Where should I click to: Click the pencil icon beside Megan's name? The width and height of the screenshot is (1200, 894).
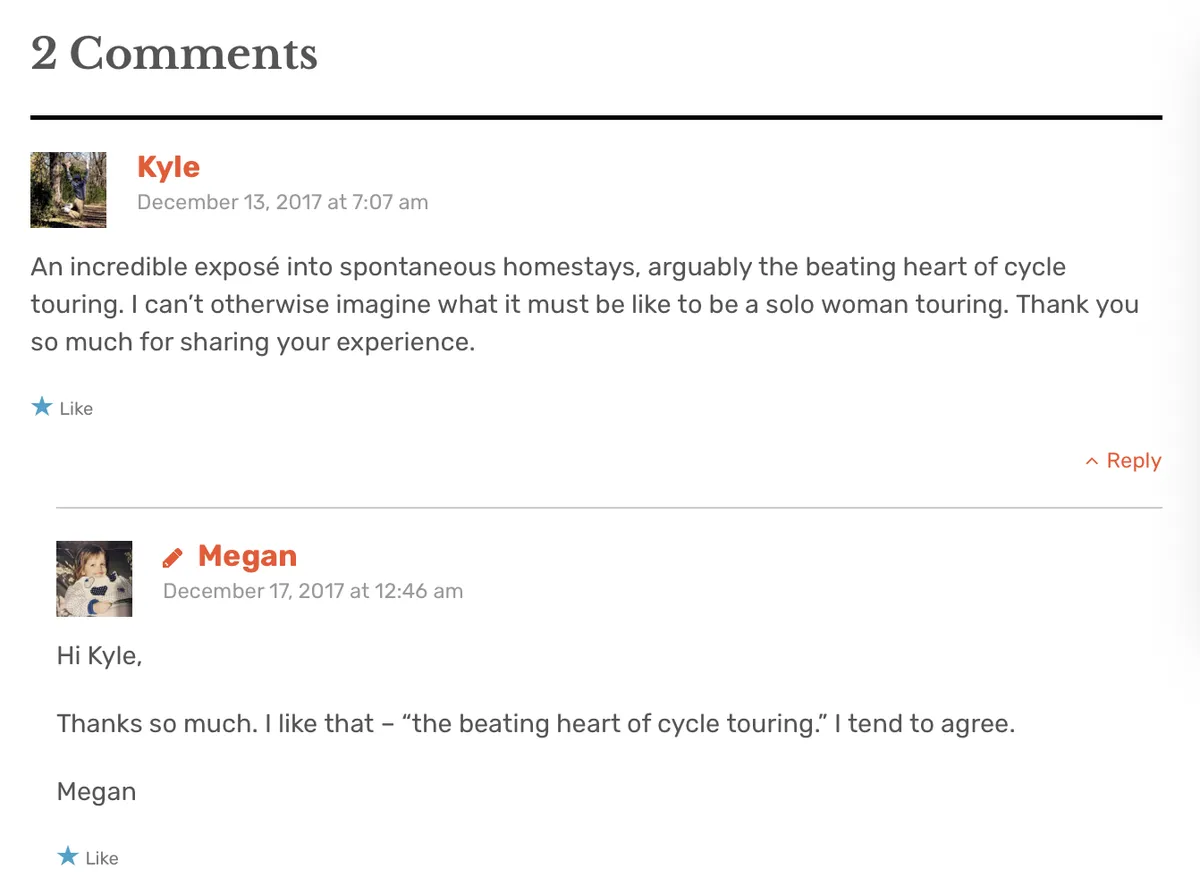[173, 557]
